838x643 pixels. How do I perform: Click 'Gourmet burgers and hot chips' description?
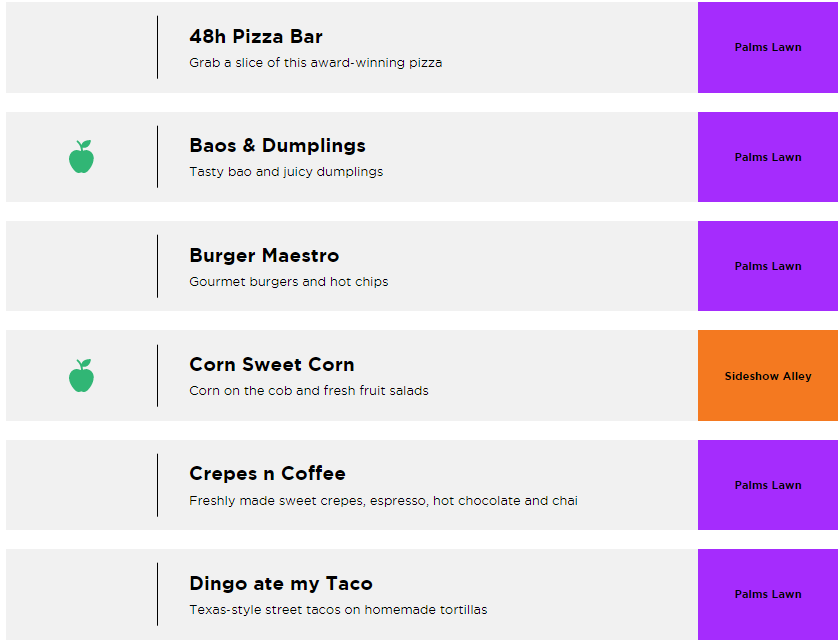coord(288,282)
